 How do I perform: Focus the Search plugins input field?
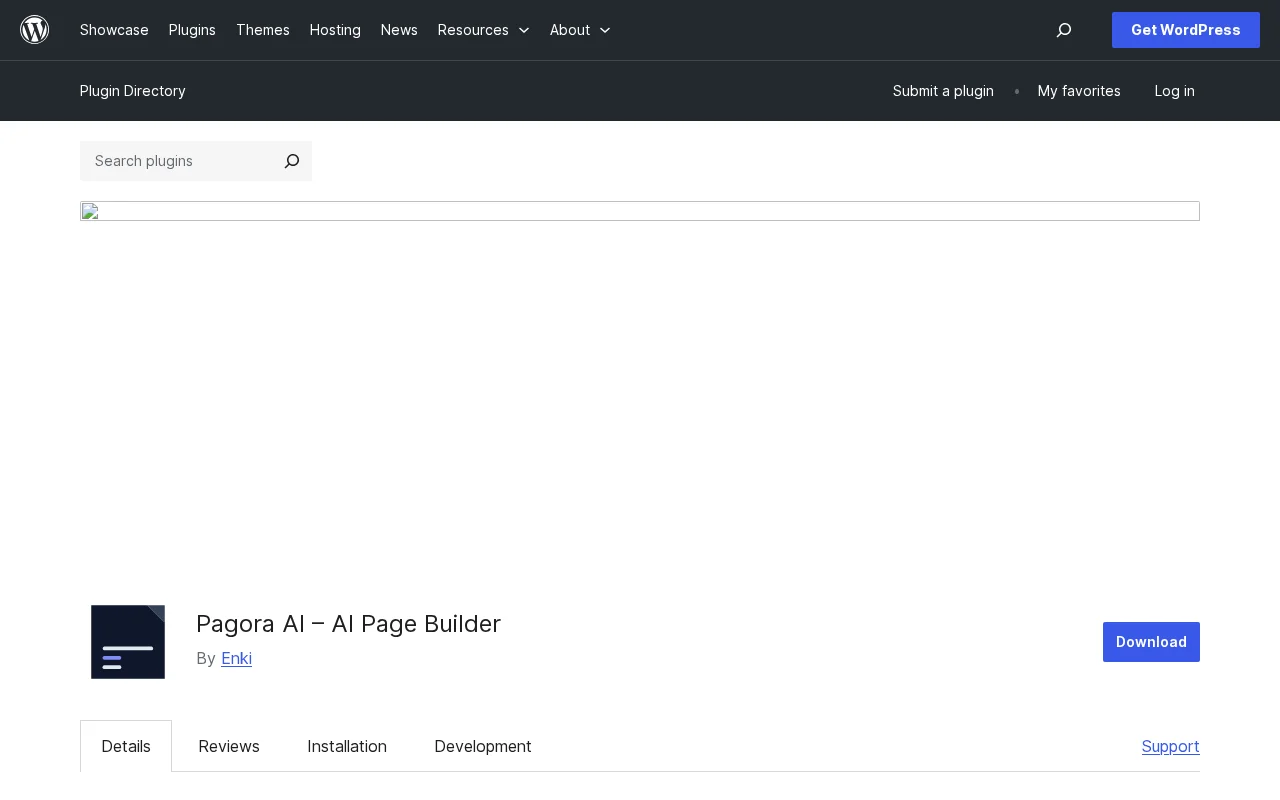(178, 161)
